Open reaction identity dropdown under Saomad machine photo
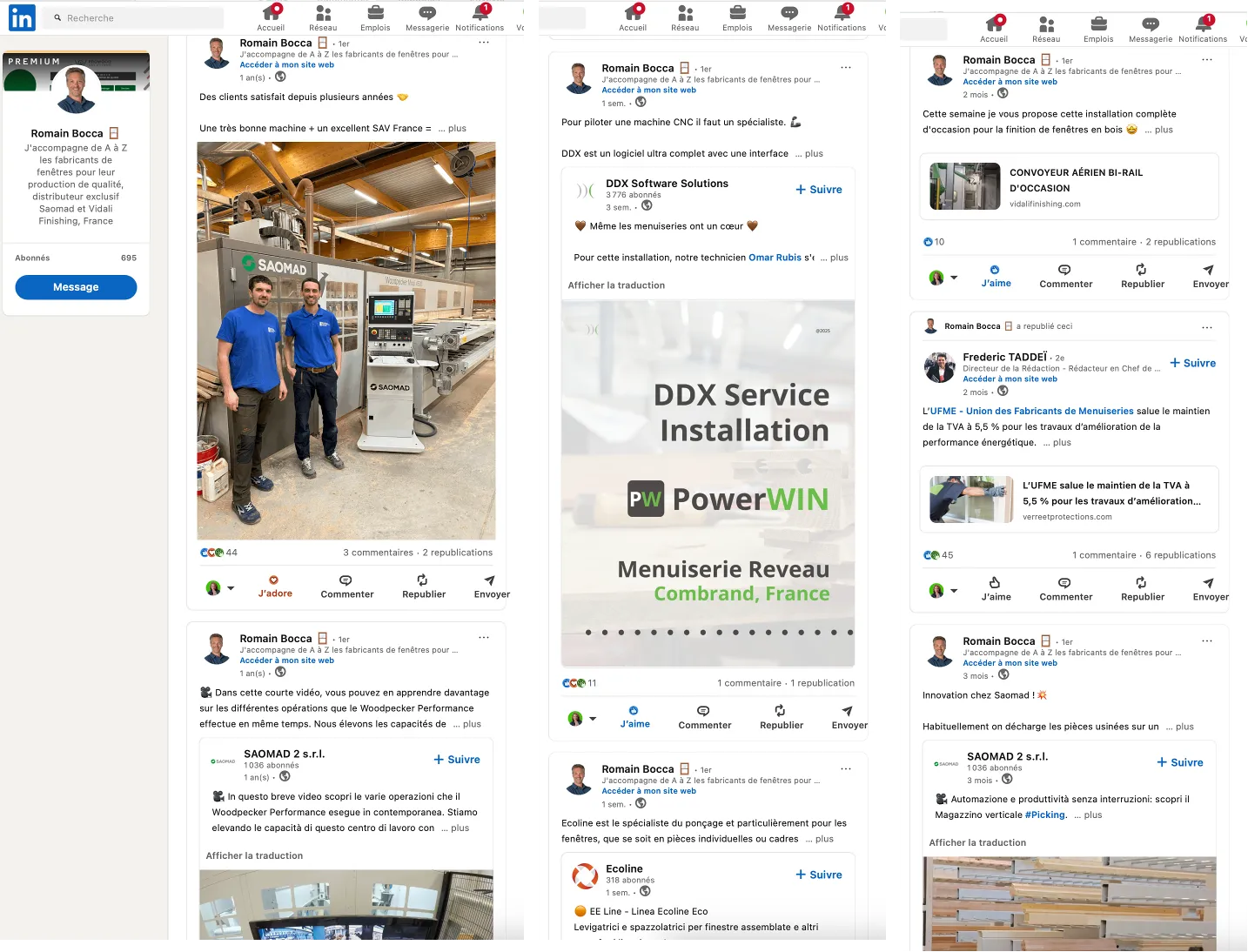The width and height of the screenshot is (1248, 952). click(x=231, y=588)
